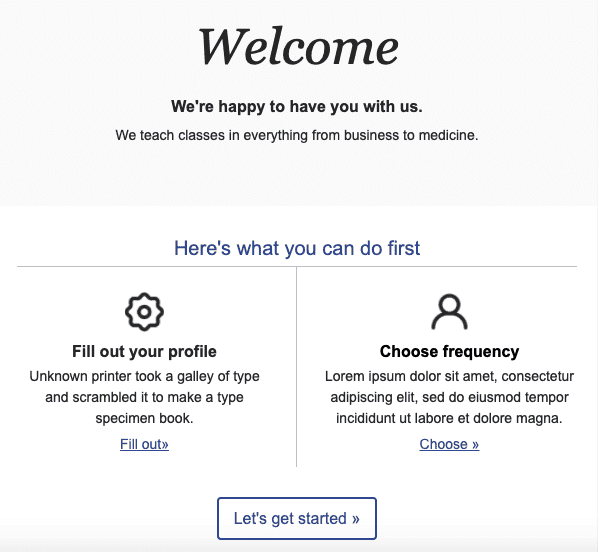The image size is (598, 552).
Task: Click the 'We teach classes' sentence
Action: (297, 135)
